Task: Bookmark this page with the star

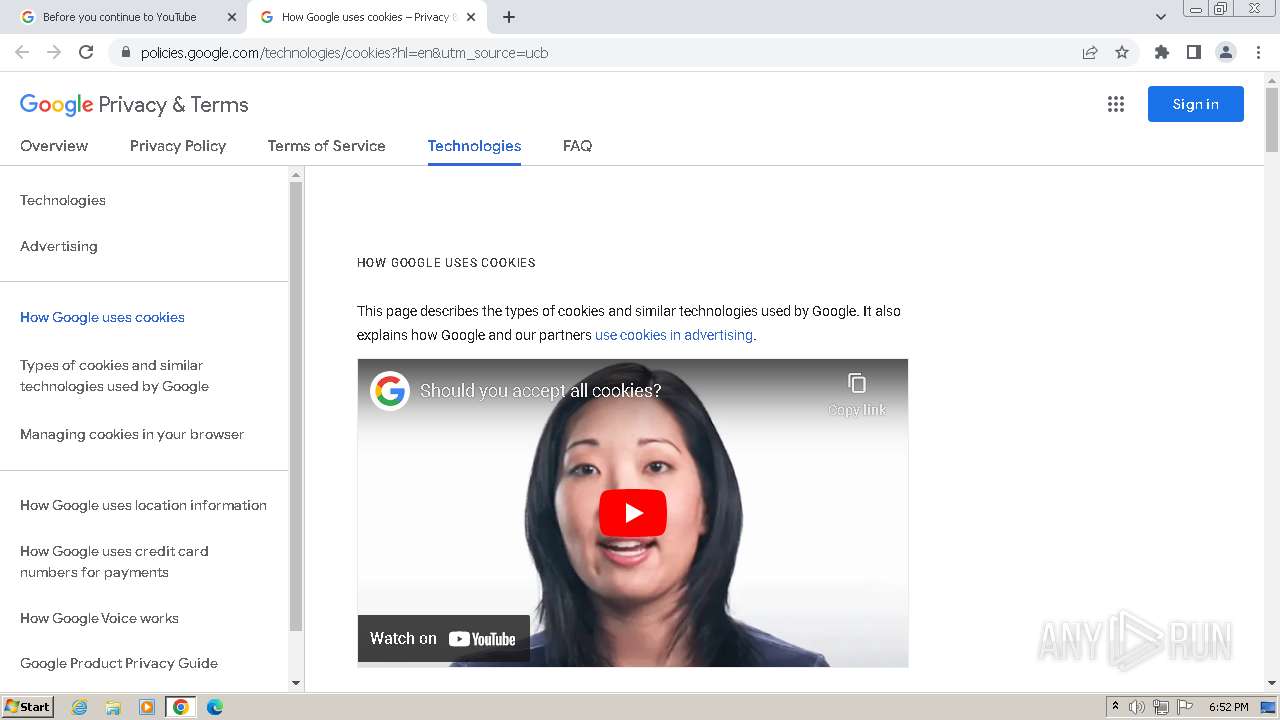Action: coord(1122,53)
